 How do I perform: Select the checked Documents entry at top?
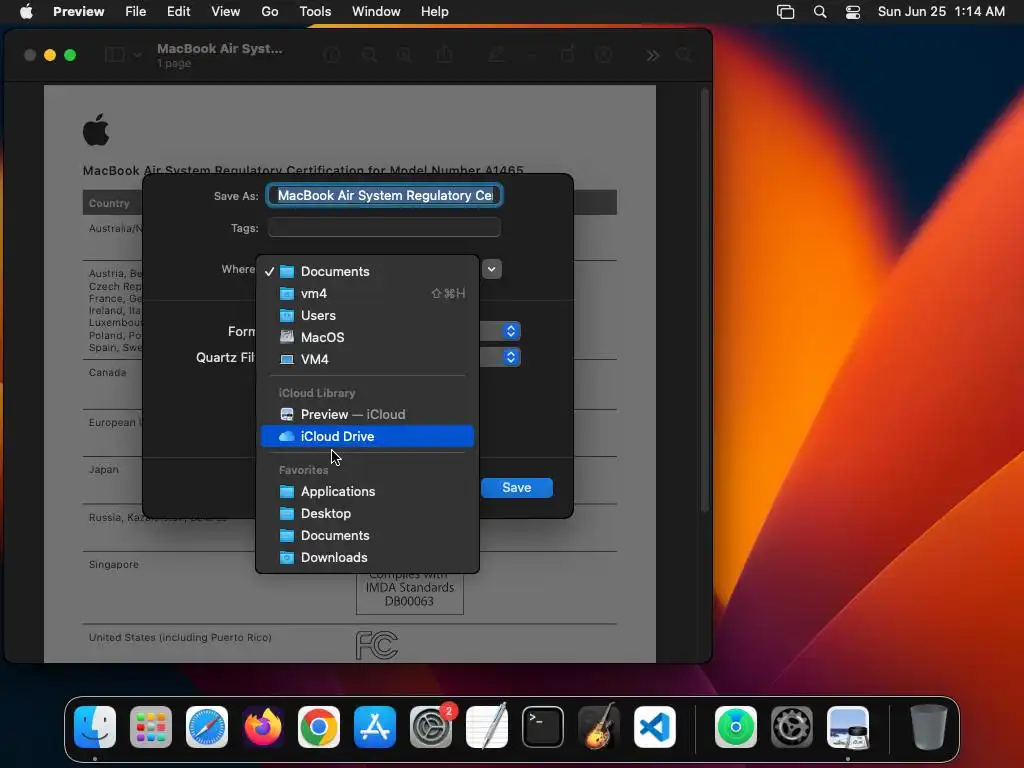point(367,271)
